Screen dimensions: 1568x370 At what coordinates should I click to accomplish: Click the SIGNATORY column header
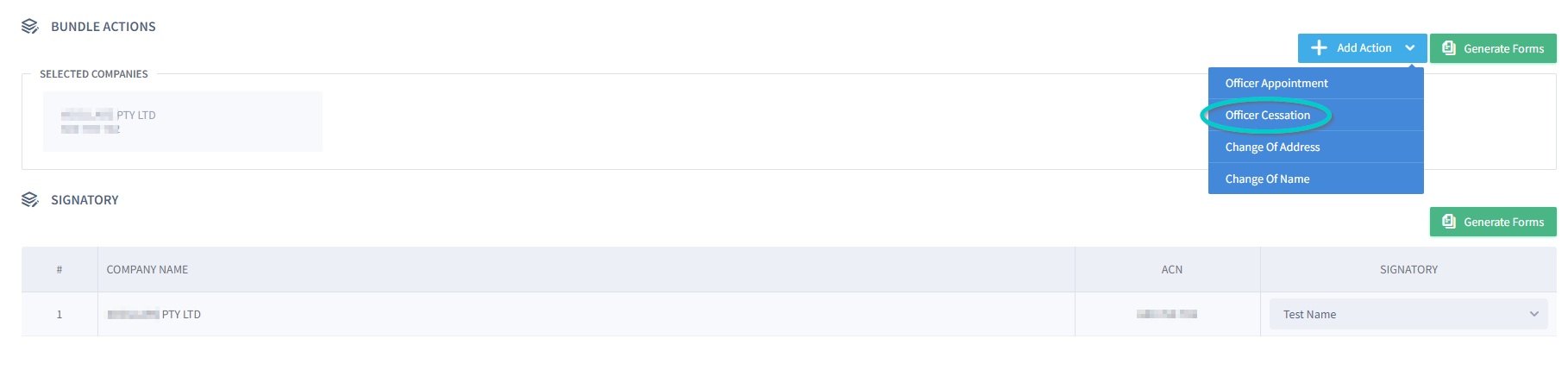[x=1408, y=270]
